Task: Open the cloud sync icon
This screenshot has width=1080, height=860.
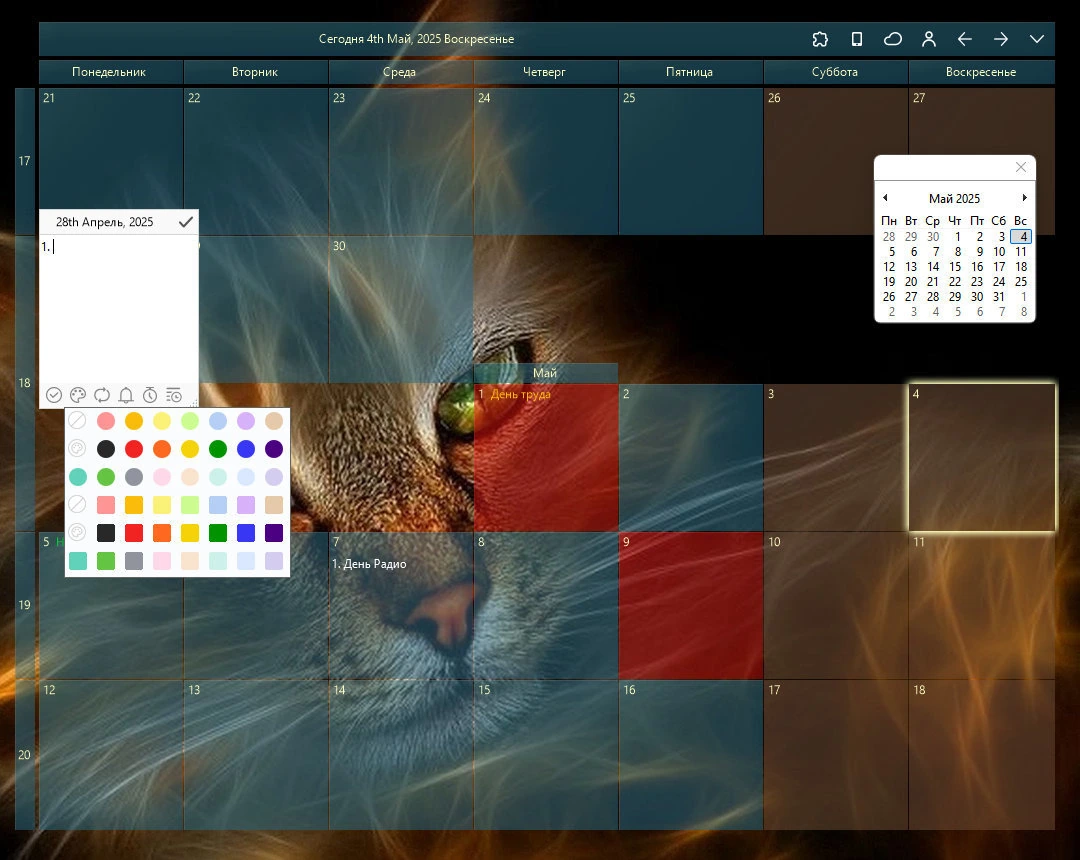Action: [893, 39]
